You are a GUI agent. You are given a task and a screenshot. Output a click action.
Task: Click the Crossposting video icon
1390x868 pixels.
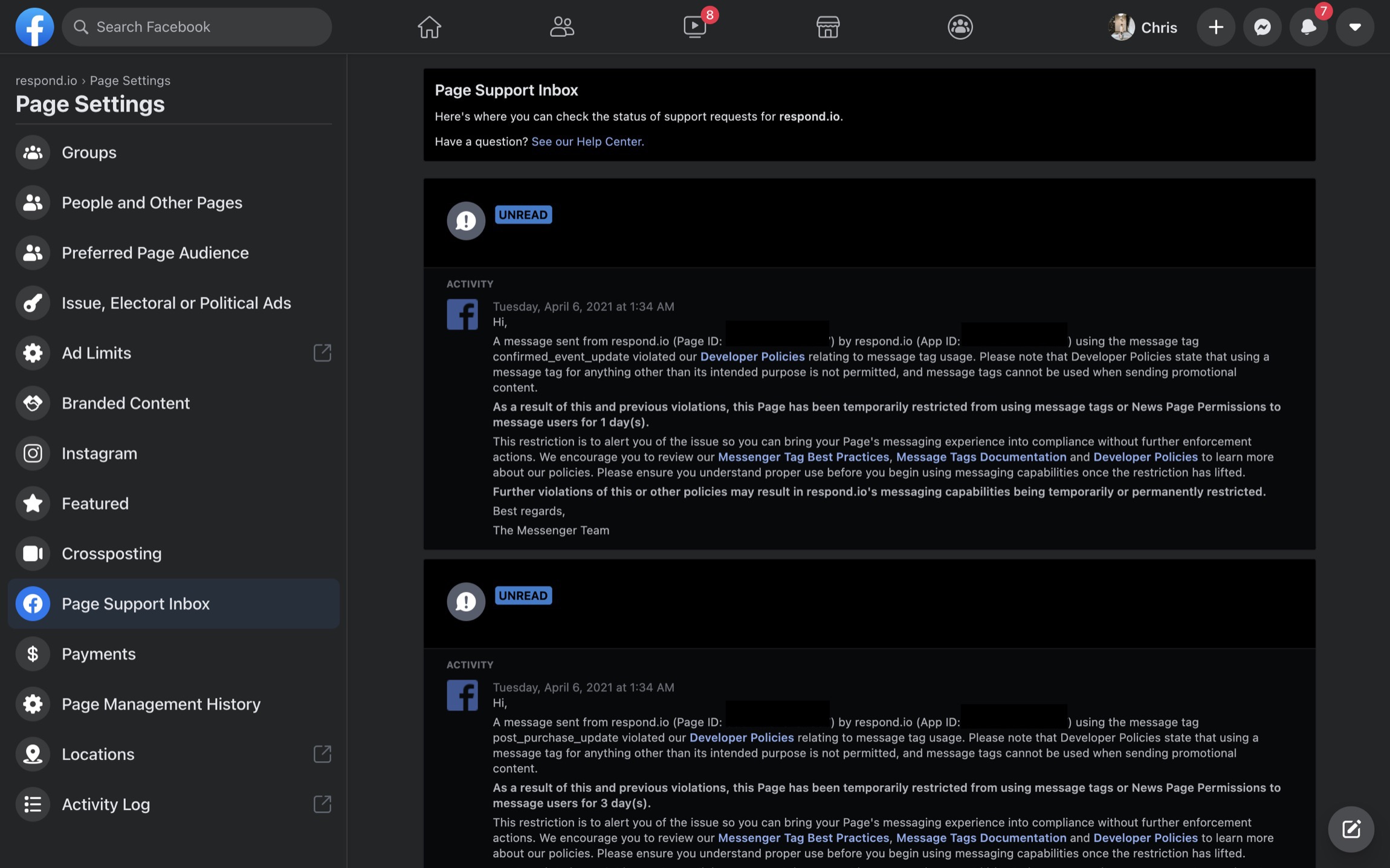click(x=33, y=553)
